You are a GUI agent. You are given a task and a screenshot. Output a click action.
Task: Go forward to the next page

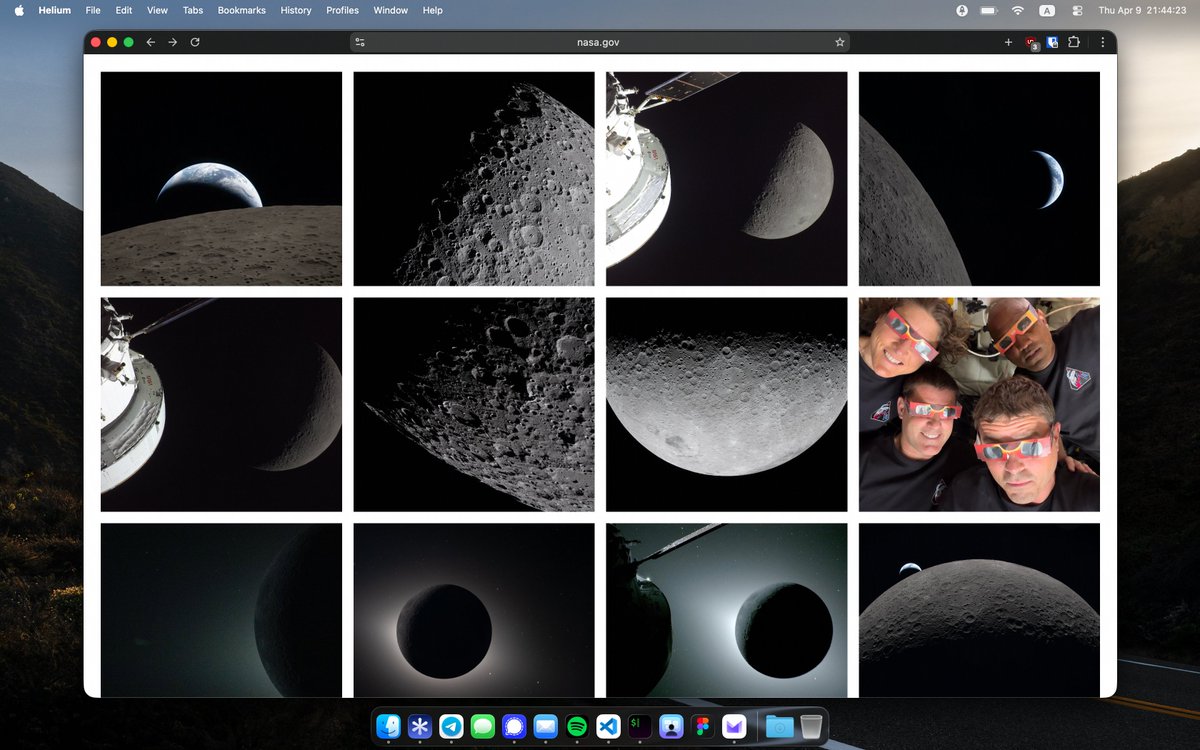coord(172,42)
